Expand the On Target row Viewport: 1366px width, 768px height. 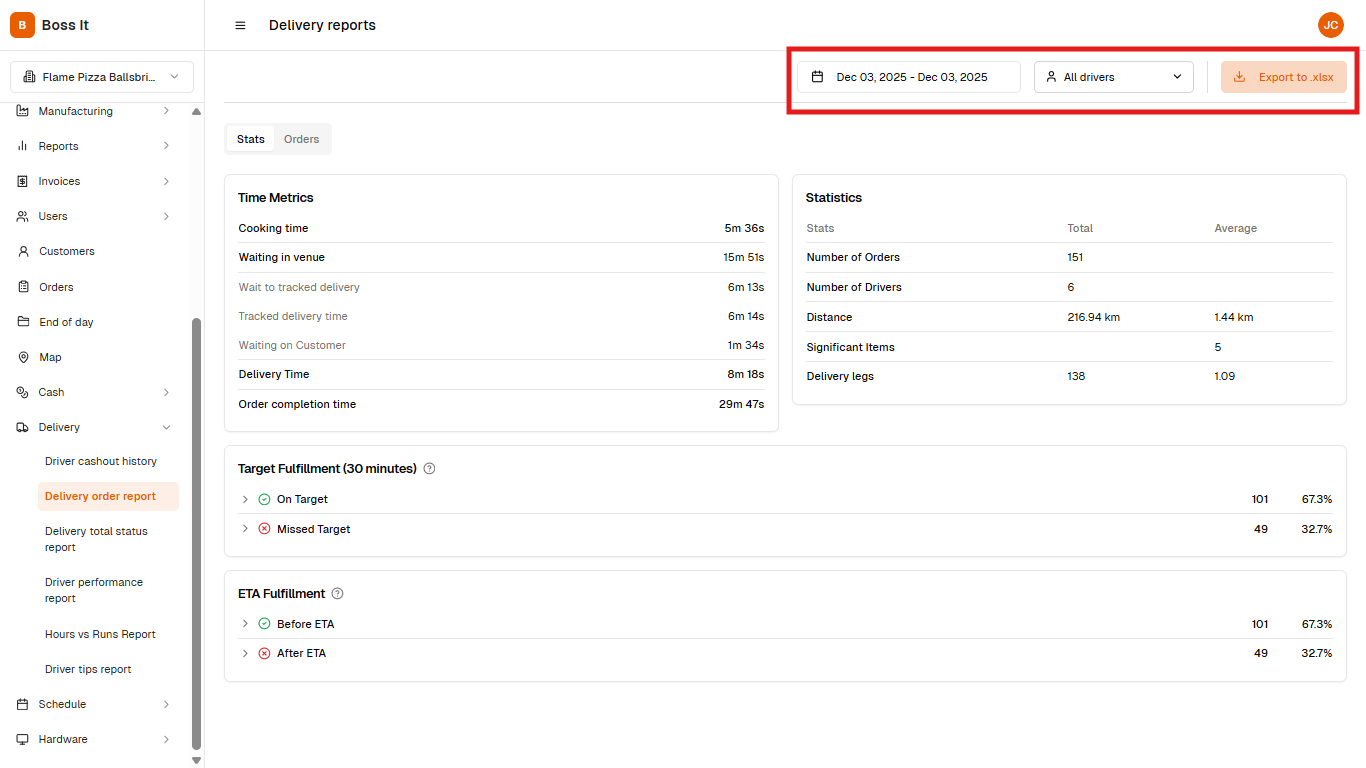point(245,499)
